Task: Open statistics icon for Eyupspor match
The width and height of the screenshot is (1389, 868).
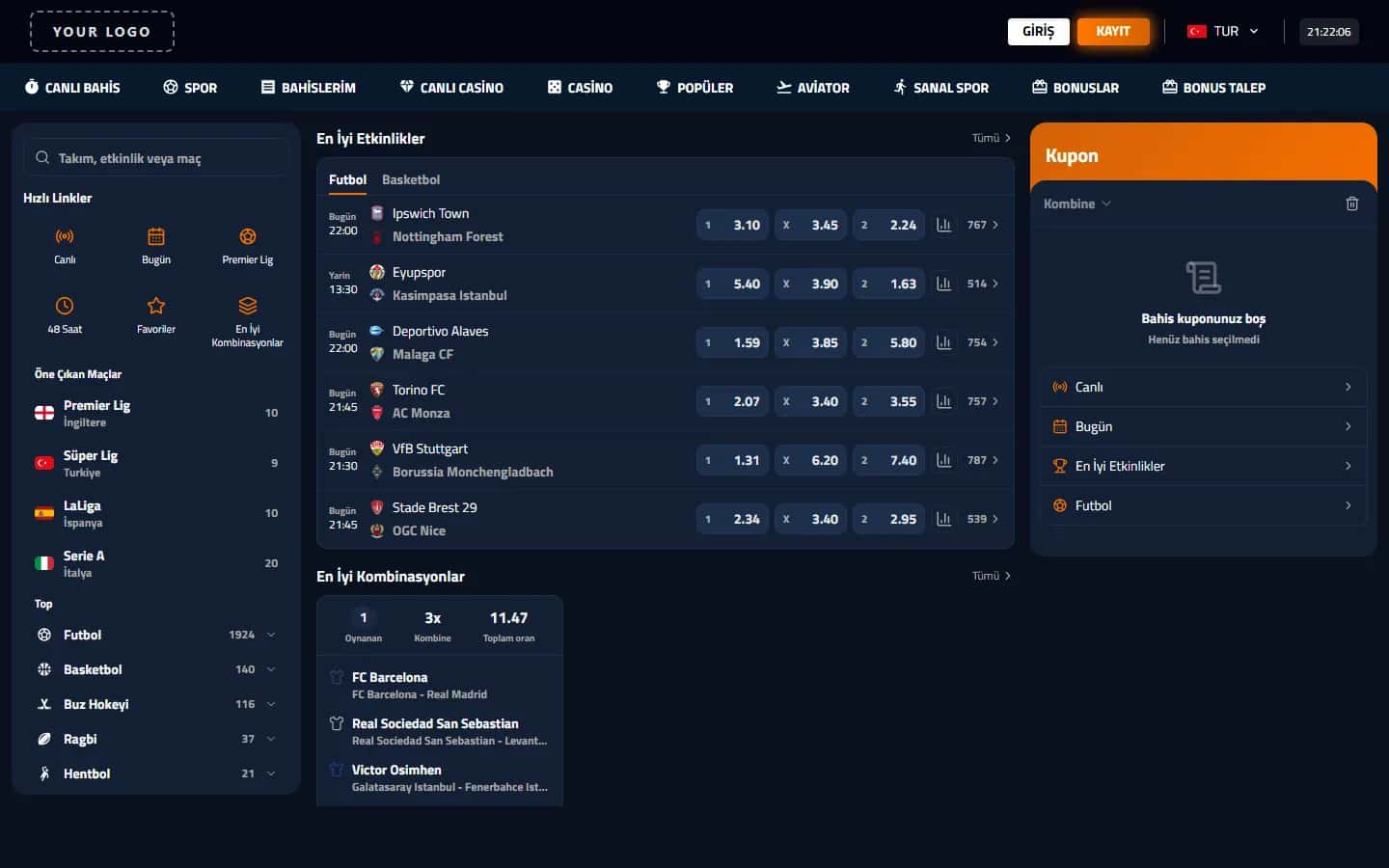Action: (x=944, y=284)
